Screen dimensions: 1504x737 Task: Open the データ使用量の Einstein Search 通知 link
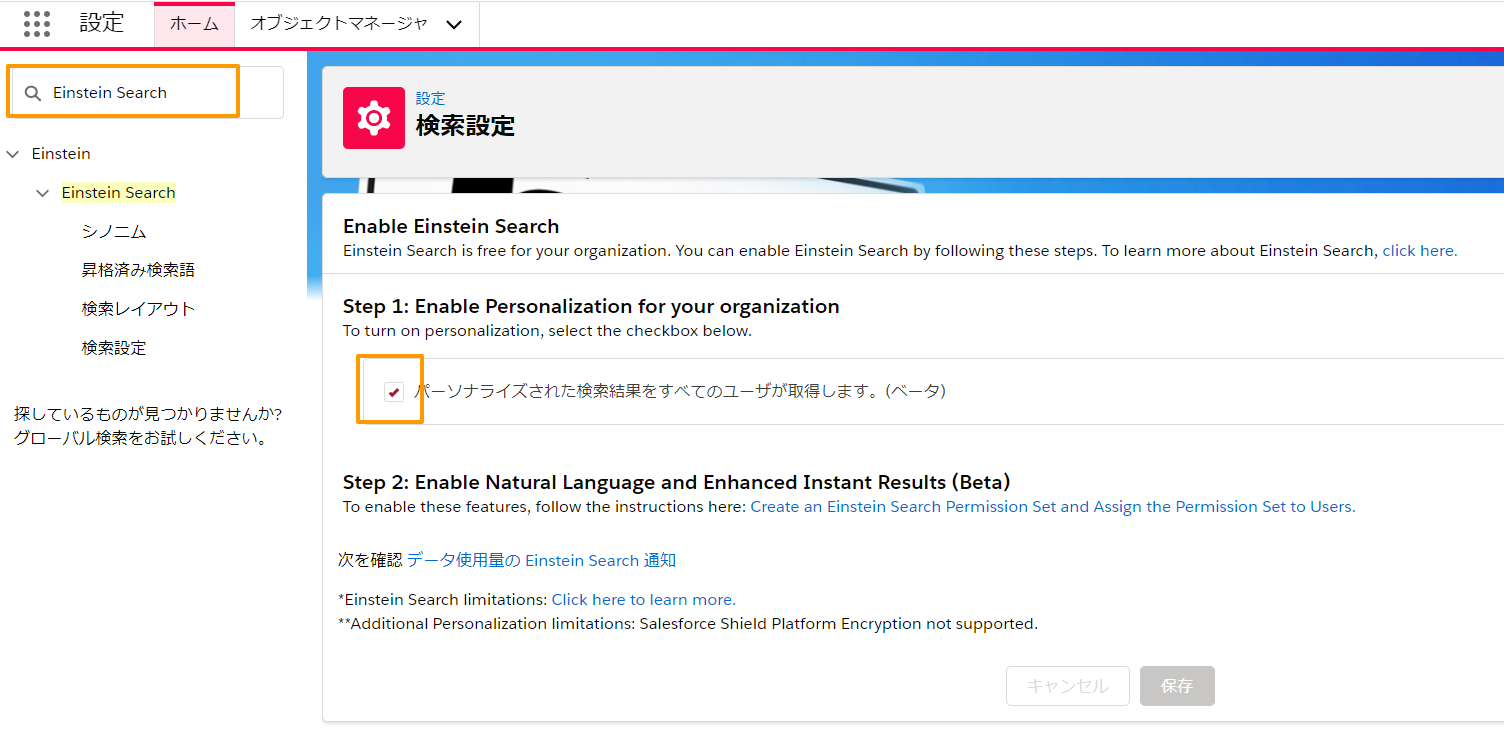pyautogui.click(x=541, y=561)
